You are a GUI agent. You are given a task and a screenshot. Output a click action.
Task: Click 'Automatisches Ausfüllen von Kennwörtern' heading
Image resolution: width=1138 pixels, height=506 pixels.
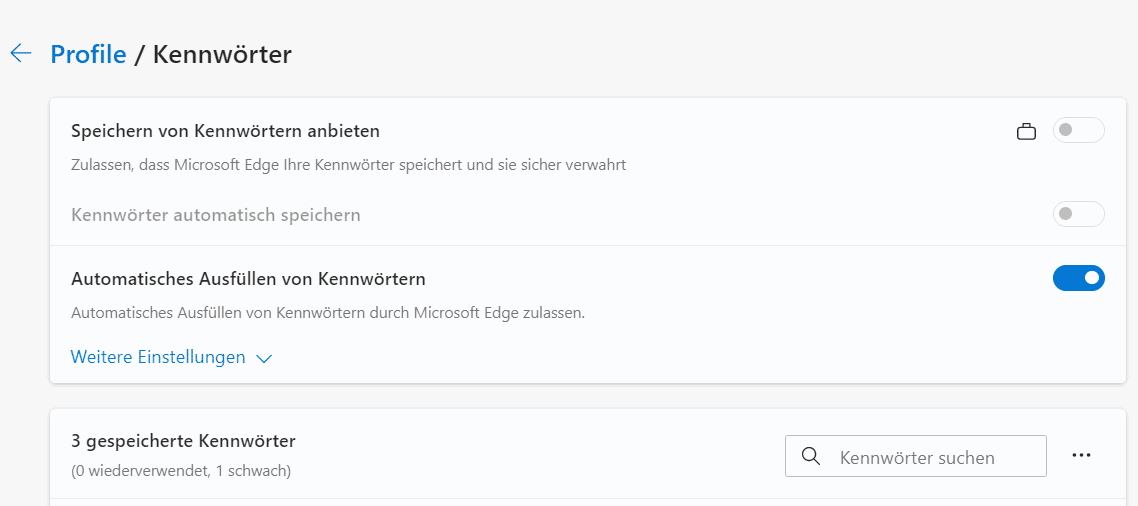pos(248,279)
